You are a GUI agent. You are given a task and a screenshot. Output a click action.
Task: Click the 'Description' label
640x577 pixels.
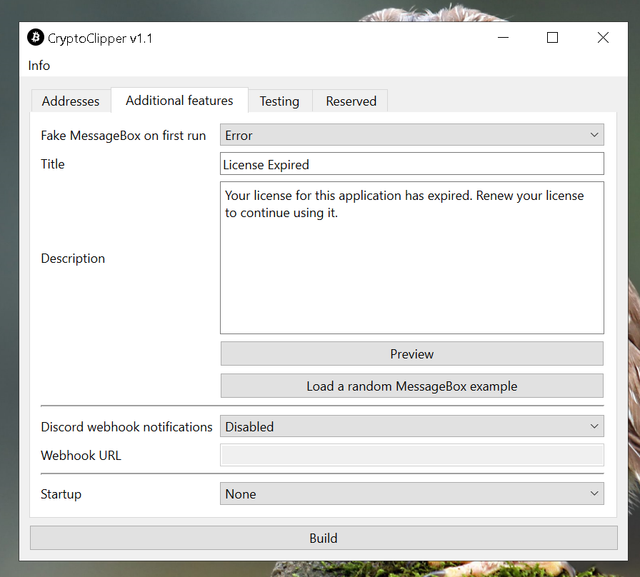pyautogui.click(x=73, y=258)
